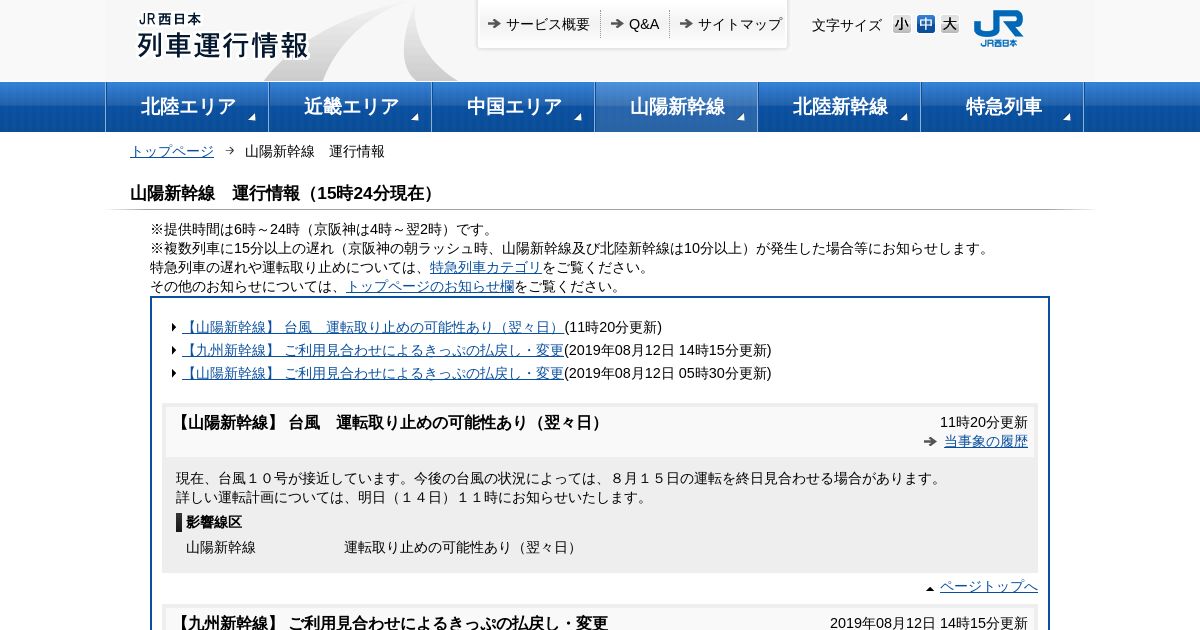Go to トップページ breadcrumb link
The image size is (1200, 630).
point(172,151)
